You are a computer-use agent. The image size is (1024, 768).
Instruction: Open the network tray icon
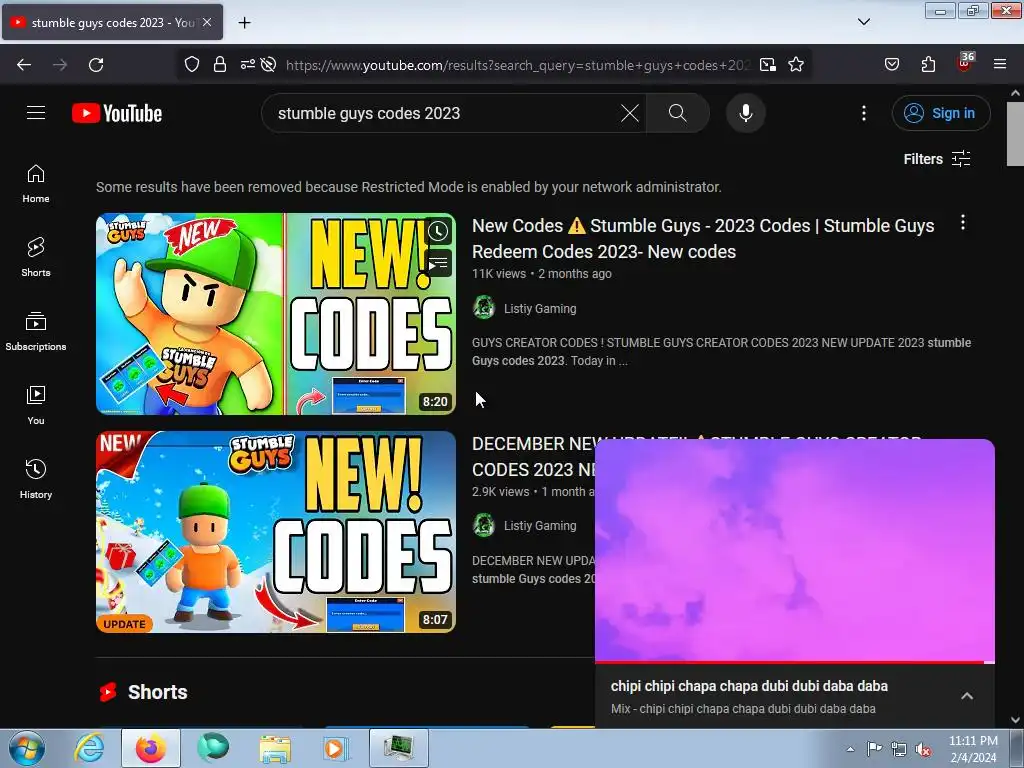tap(899, 749)
